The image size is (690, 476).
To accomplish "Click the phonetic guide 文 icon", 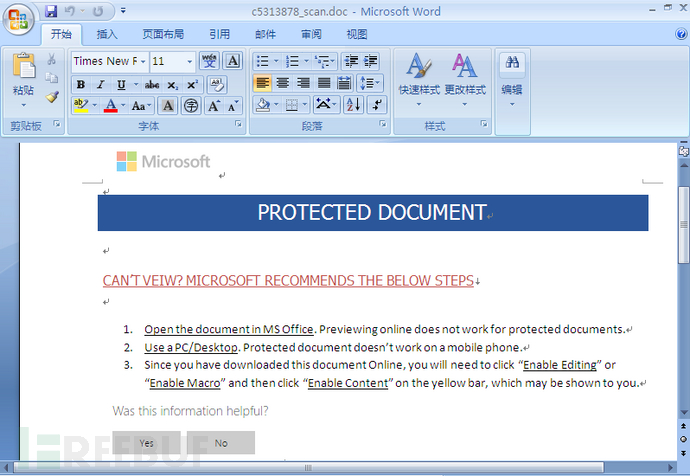I will point(209,61).
